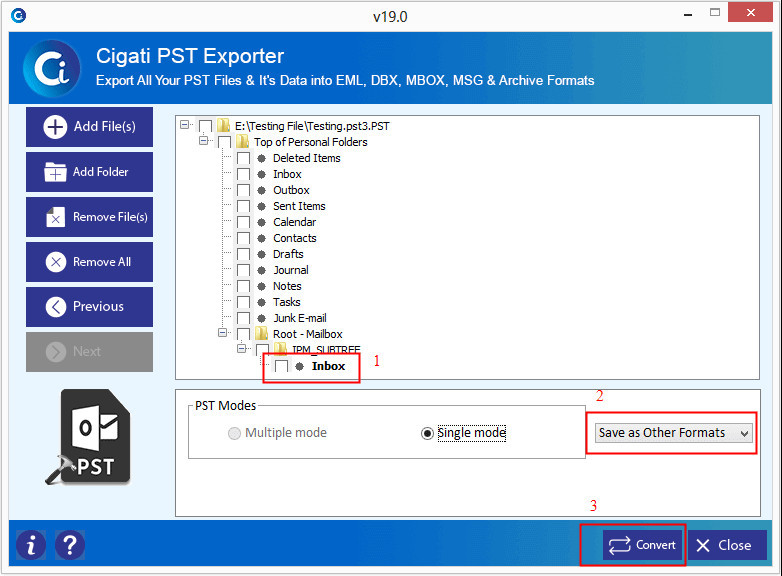Click the Previous arrow icon
This screenshot has height=576, width=782.
coord(56,307)
